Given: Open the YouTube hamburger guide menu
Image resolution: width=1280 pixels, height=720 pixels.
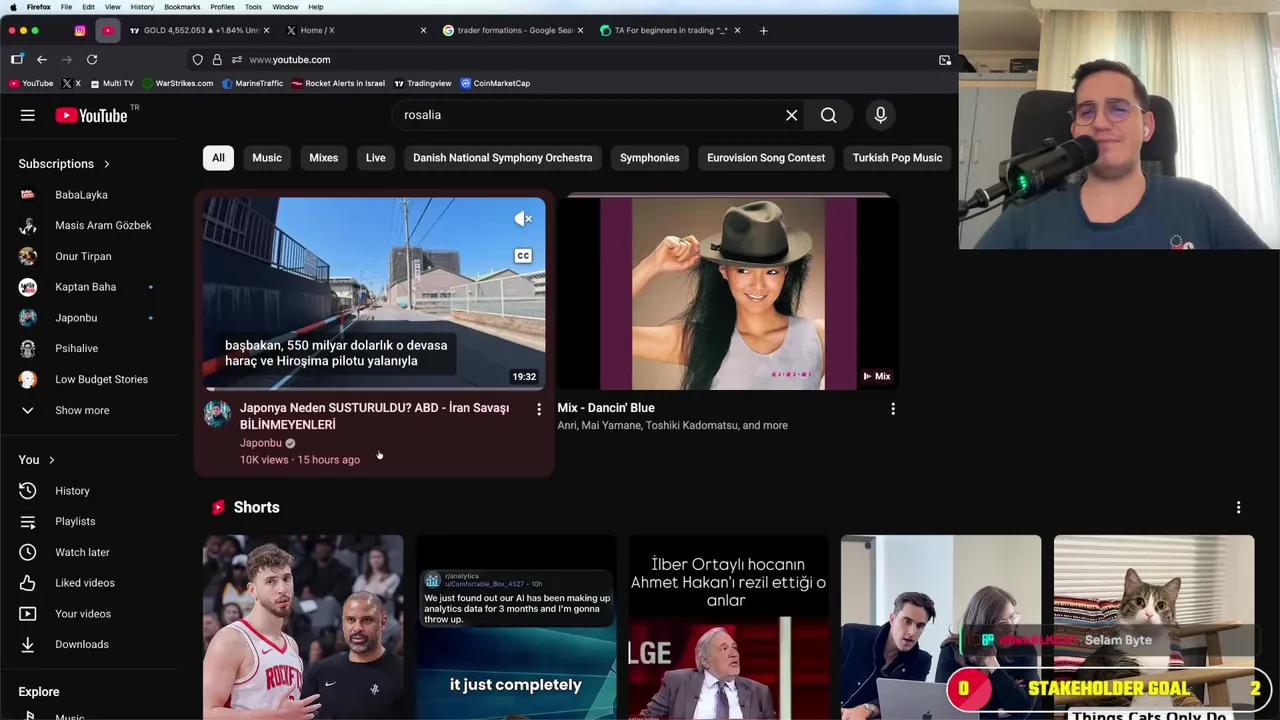Looking at the screenshot, I should tap(28, 116).
